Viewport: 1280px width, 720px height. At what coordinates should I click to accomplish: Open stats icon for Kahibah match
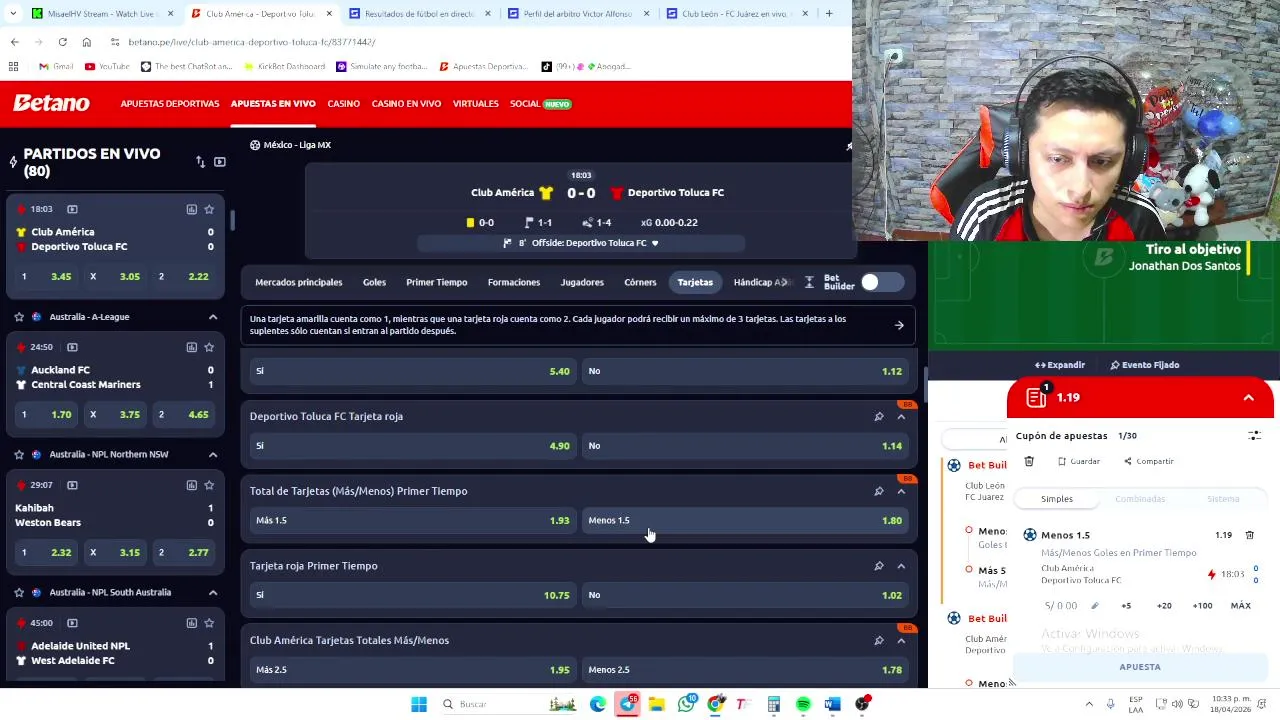click(x=191, y=485)
